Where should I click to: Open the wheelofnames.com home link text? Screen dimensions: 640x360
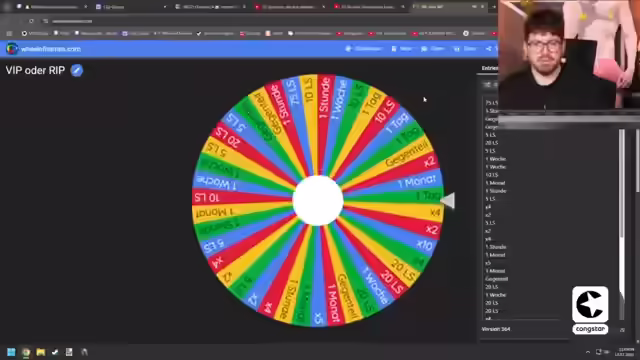click(x=51, y=49)
